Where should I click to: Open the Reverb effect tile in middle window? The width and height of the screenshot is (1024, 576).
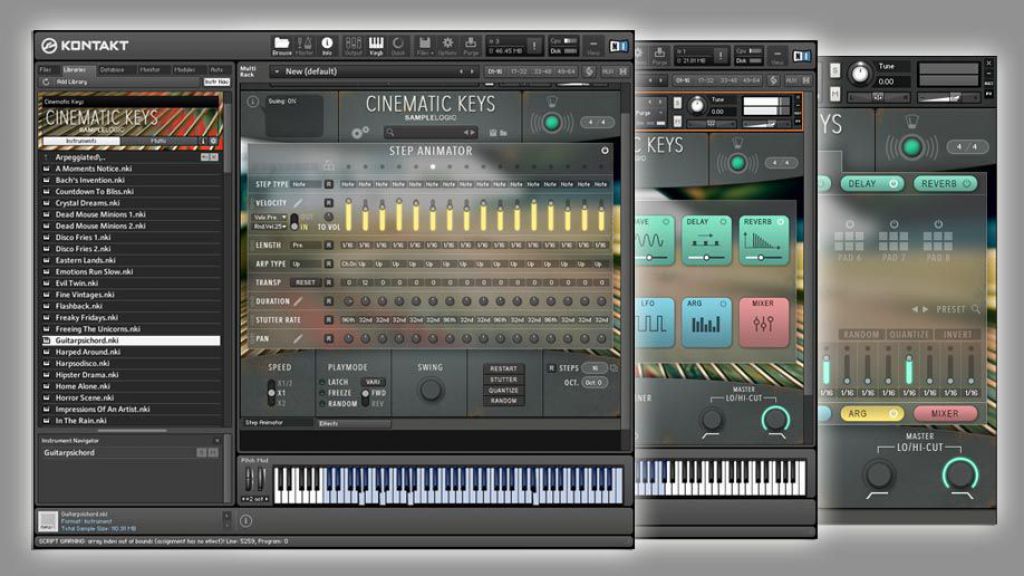[763, 241]
